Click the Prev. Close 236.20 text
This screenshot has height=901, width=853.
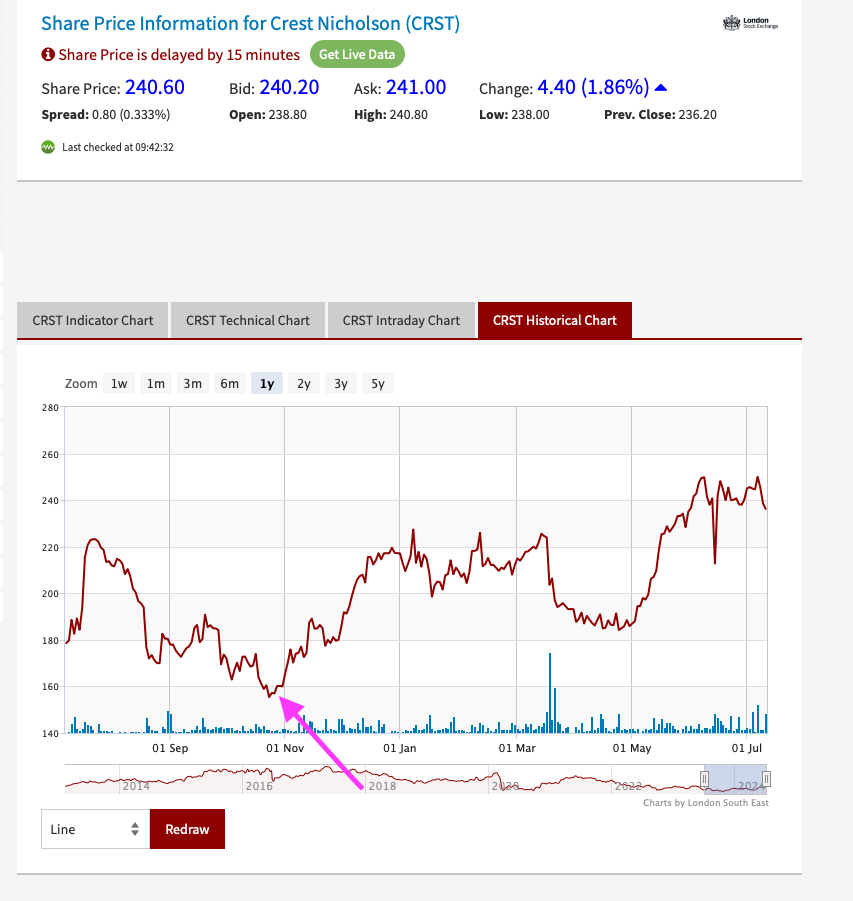point(660,115)
